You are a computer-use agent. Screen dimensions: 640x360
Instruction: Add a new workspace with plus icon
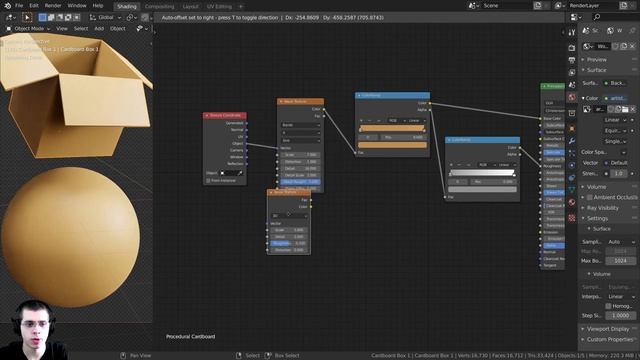pos(240,7)
